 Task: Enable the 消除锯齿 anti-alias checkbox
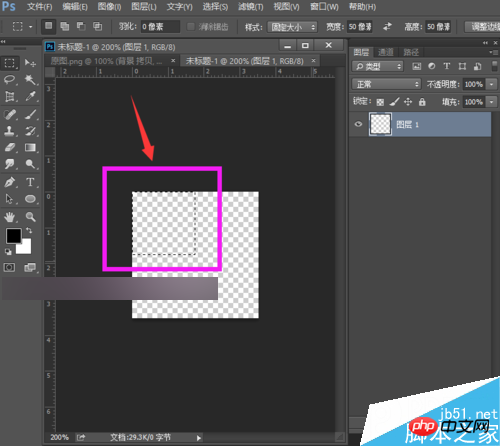[x=191, y=27]
